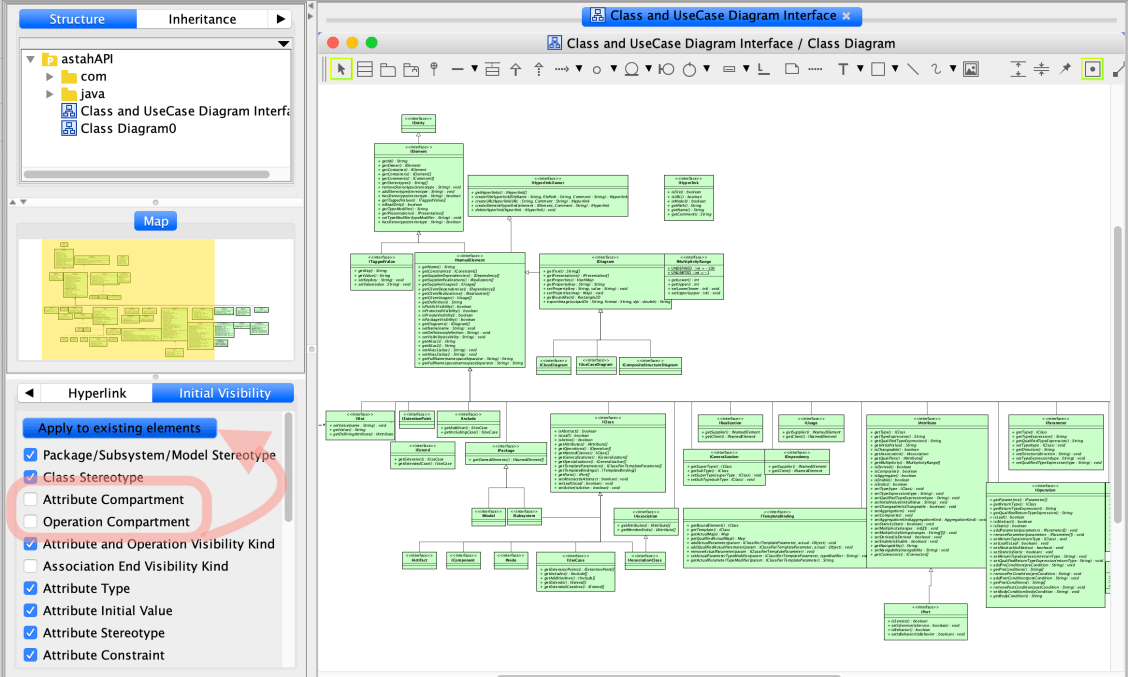This screenshot has width=1128, height=677.
Task: Select the arrow Select tool
Action: 341,69
